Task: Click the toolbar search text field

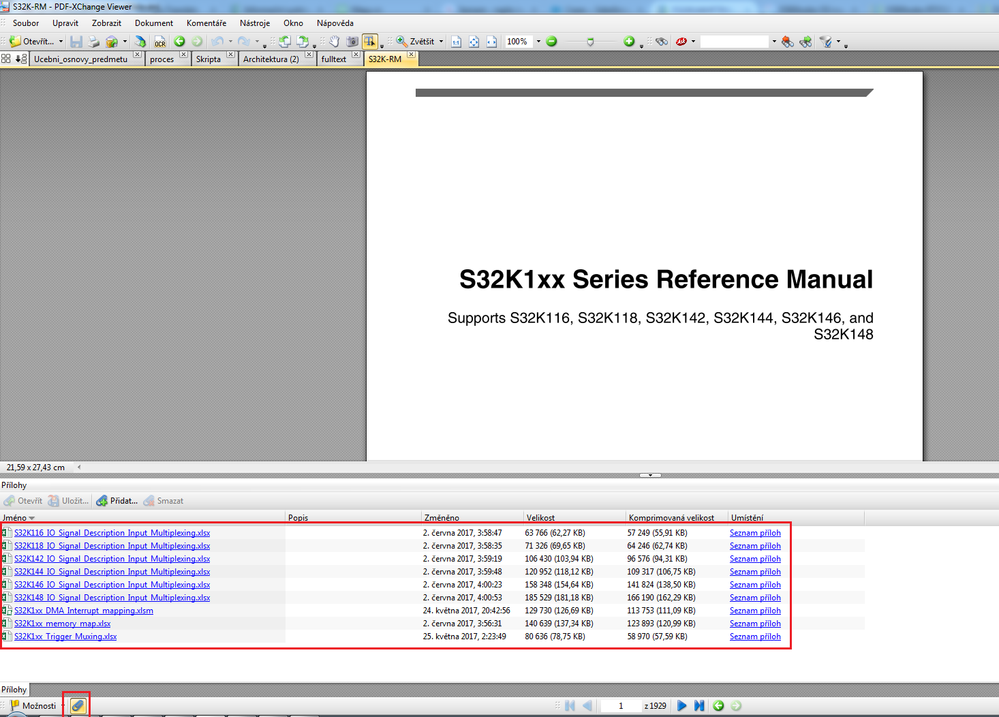Action: [735, 41]
